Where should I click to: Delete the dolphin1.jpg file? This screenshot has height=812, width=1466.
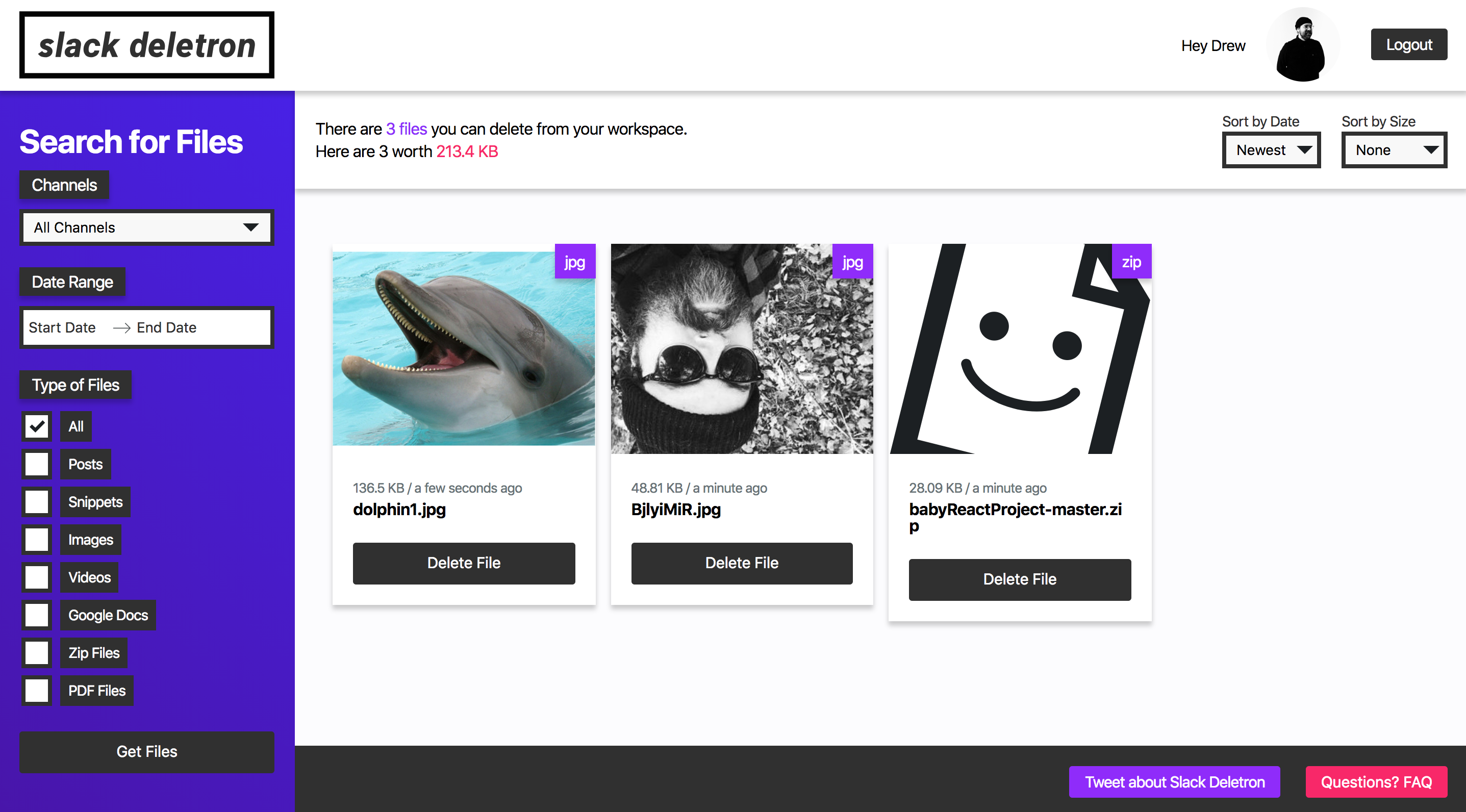point(464,563)
